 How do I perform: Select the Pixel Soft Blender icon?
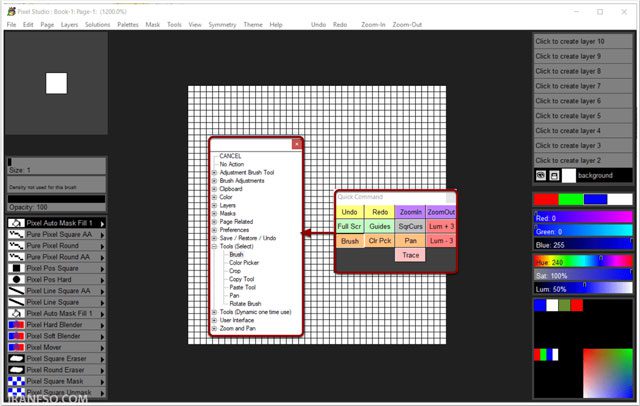(x=16, y=336)
